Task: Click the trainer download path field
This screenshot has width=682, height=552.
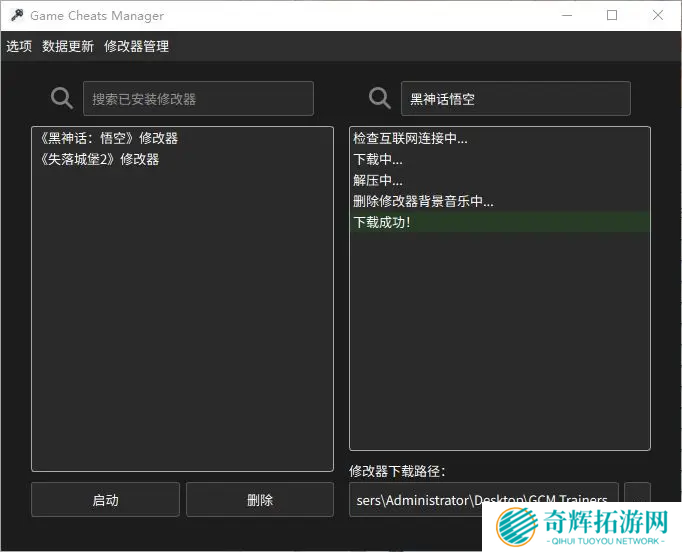Action: pyautogui.click(x=483, y=498)
